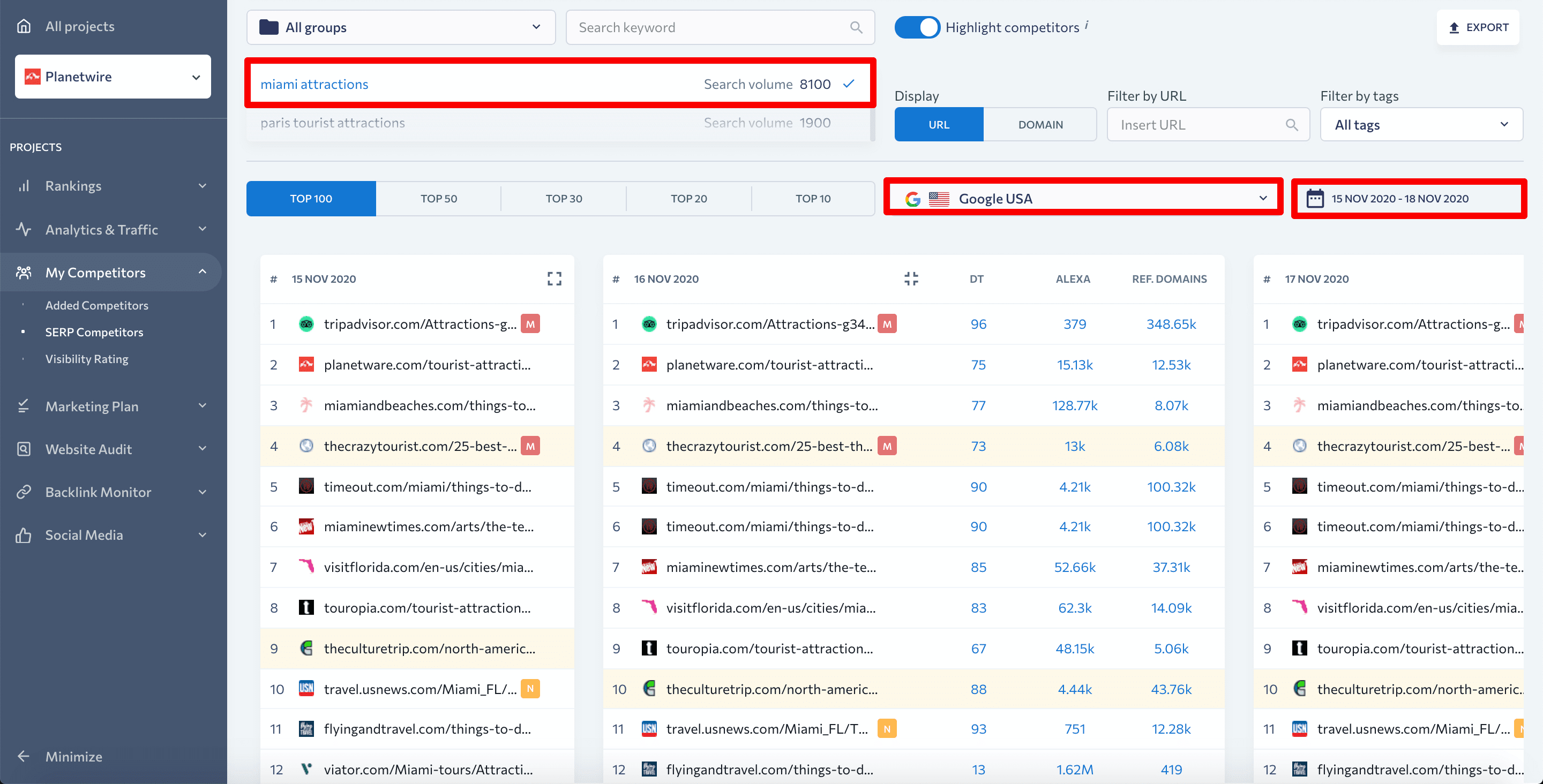Expand the Analytics & Traffic chevron
Image resolution: width=1543 pixels, height=784 pixels.
203,229
